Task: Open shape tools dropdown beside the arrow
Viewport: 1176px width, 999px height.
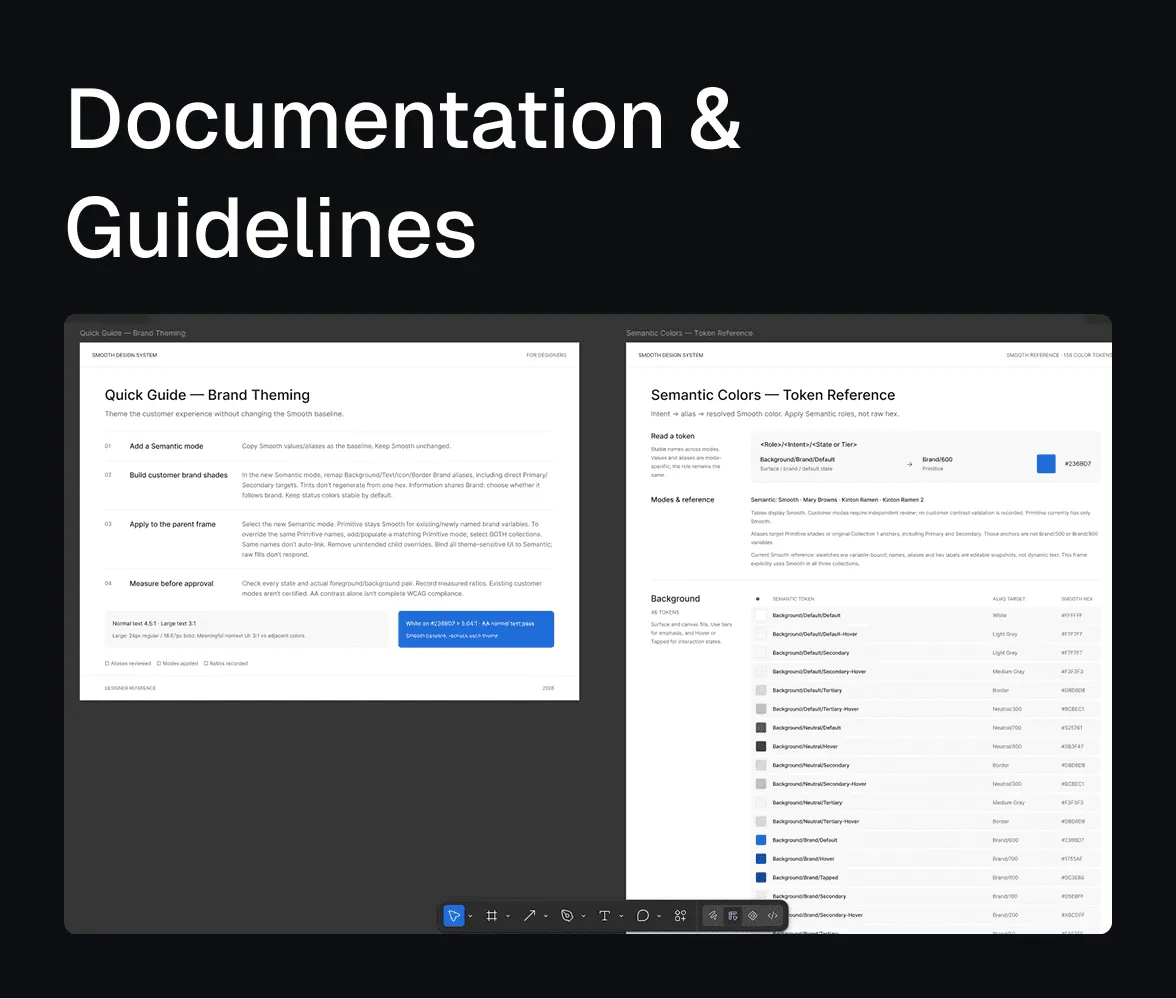Action: [x=545, y=916]
